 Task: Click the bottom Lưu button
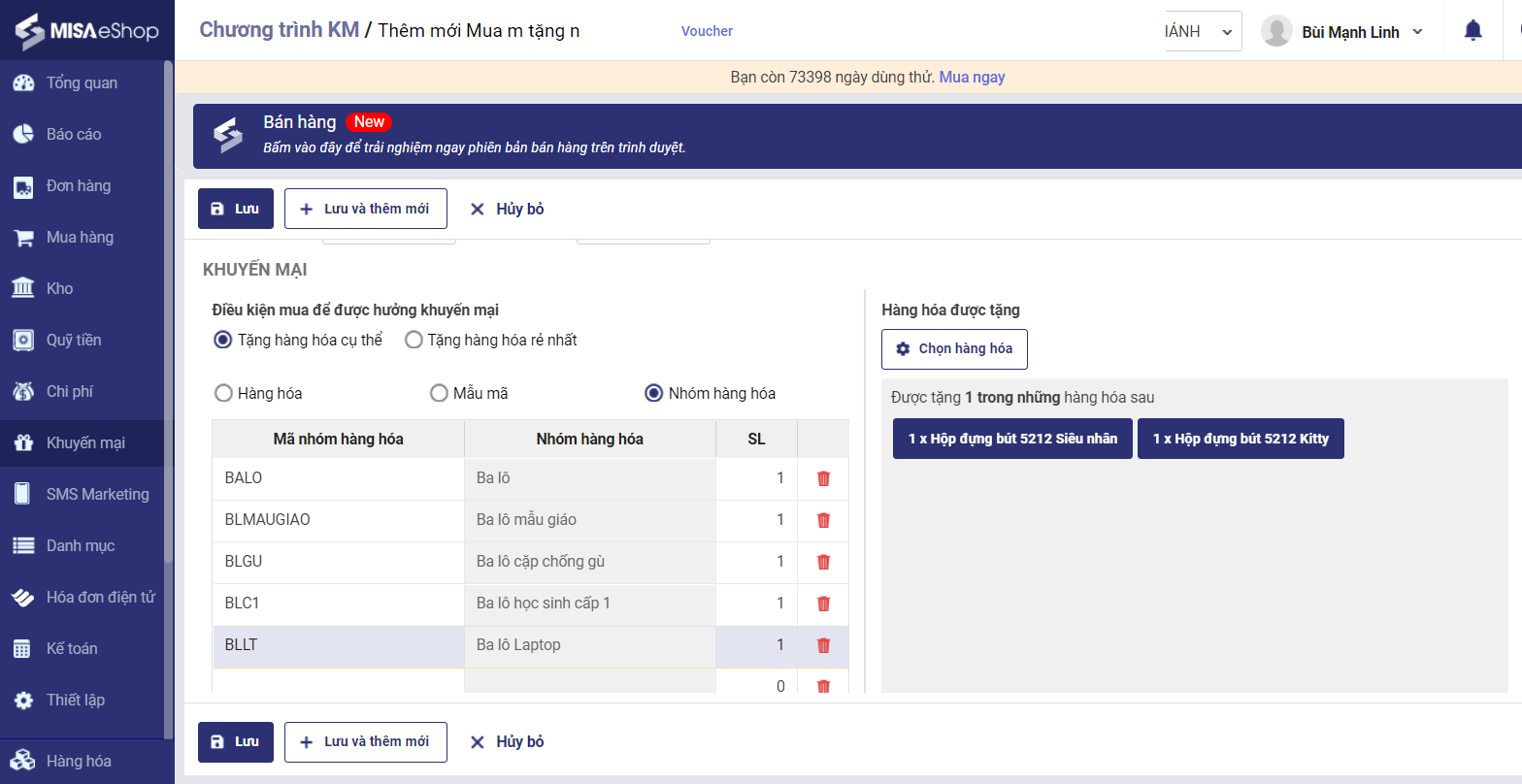click(236, 742)
